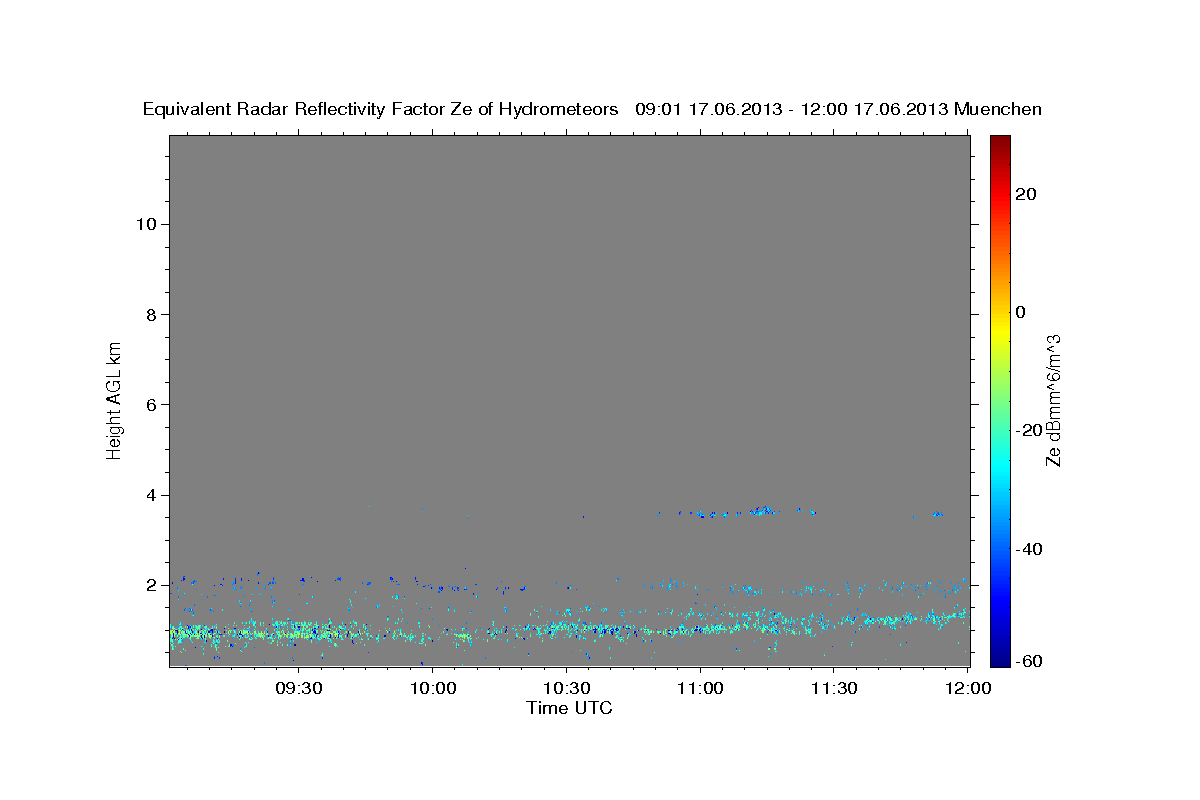Click the height tick label 6
This screenshot has width=1200, height=800.
[152, 404]
